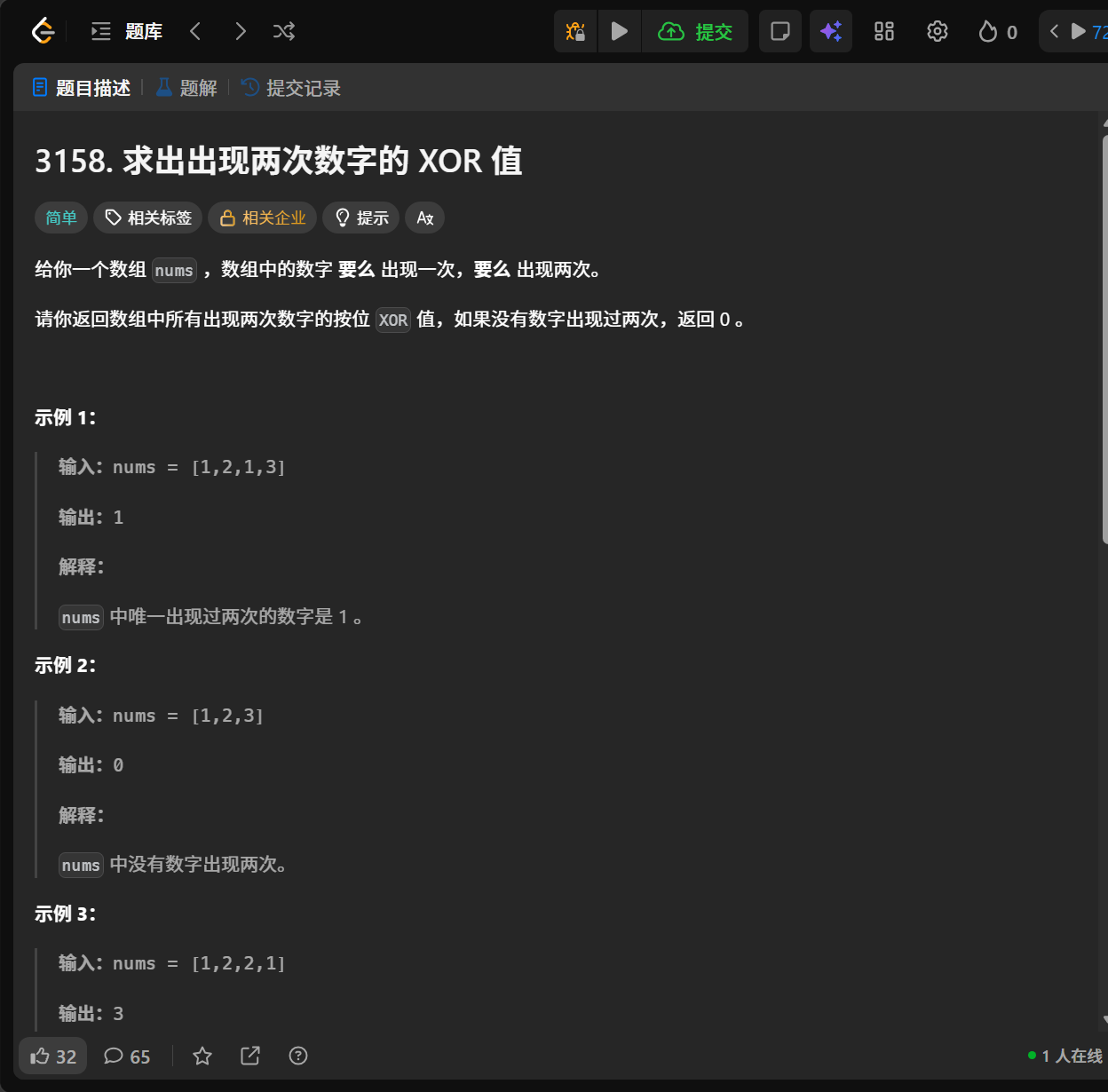Open settings gear icon
1108x1092 pixels.
pyautogui.click(x=938, y=32)
